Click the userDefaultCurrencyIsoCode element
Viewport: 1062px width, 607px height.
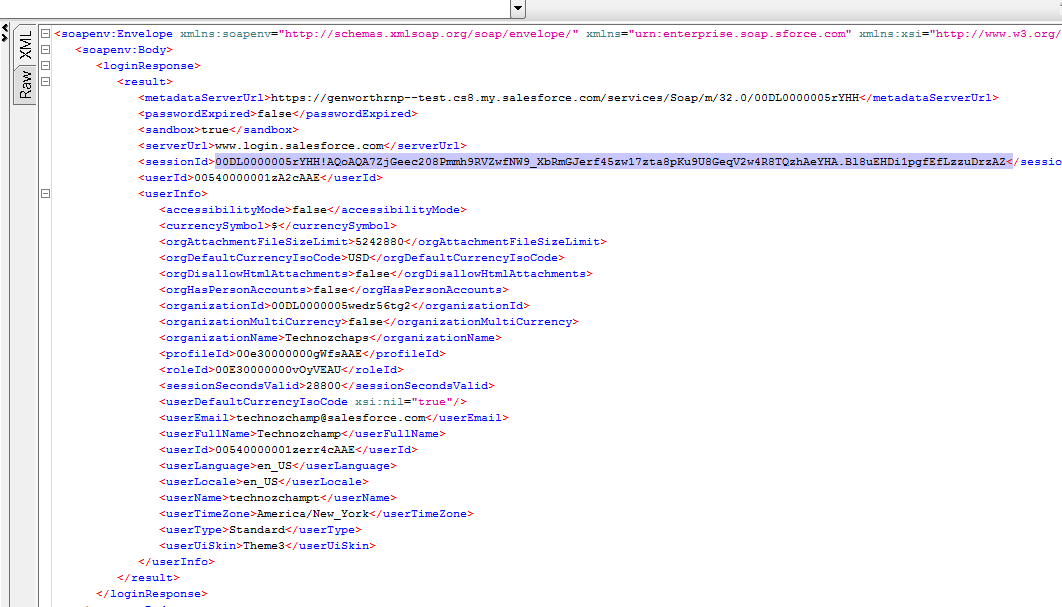(x=313, y=402)
